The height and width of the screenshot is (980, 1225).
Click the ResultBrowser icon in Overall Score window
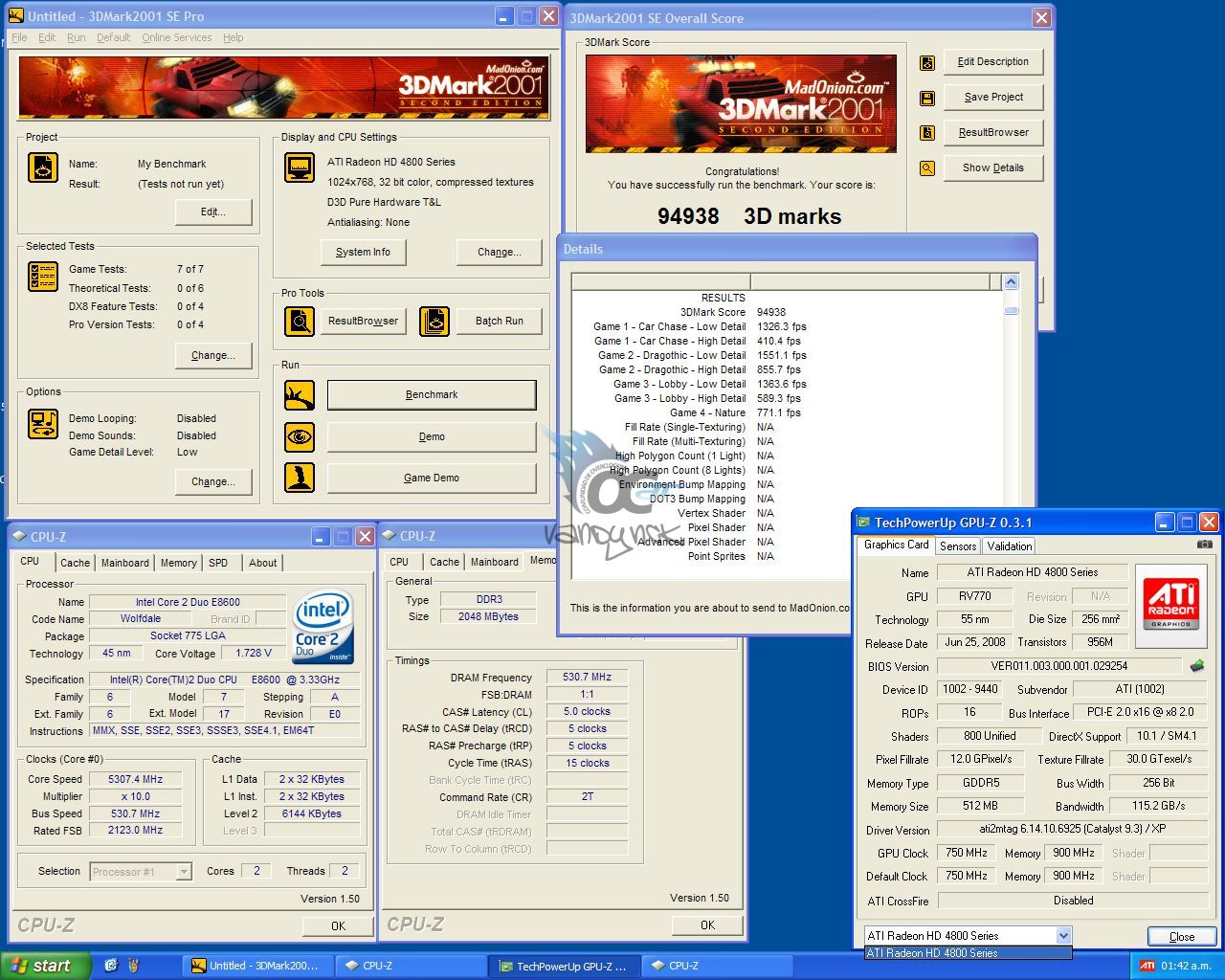[x=926, y=133]
